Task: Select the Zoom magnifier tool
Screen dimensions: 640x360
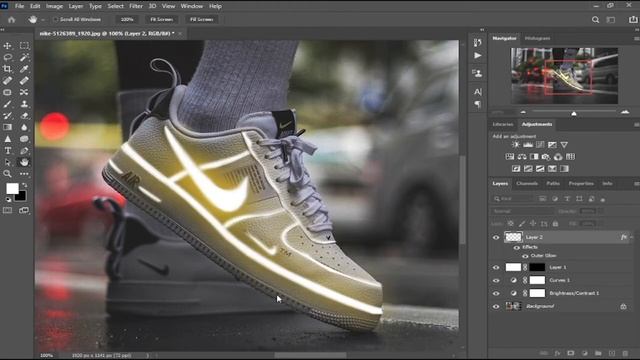Action: pyautogui.click(x=7, y=174)
